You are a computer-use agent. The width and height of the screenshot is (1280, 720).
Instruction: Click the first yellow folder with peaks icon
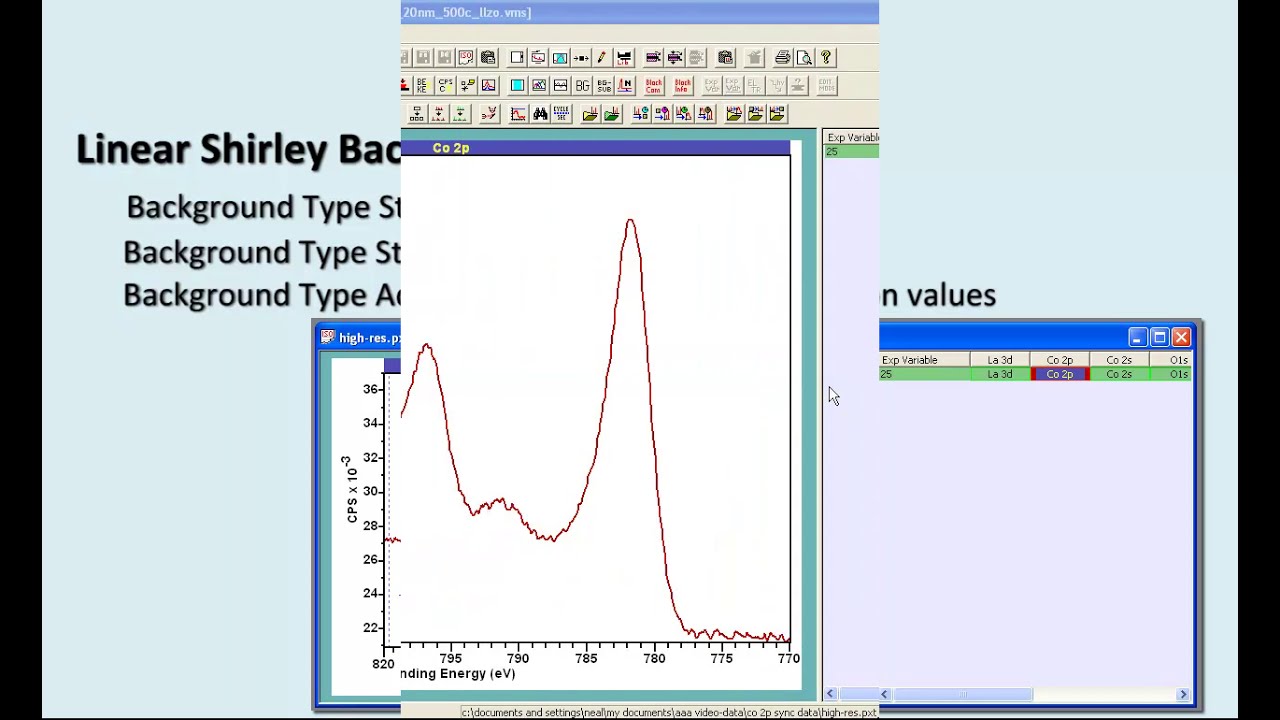coord(591,113)
